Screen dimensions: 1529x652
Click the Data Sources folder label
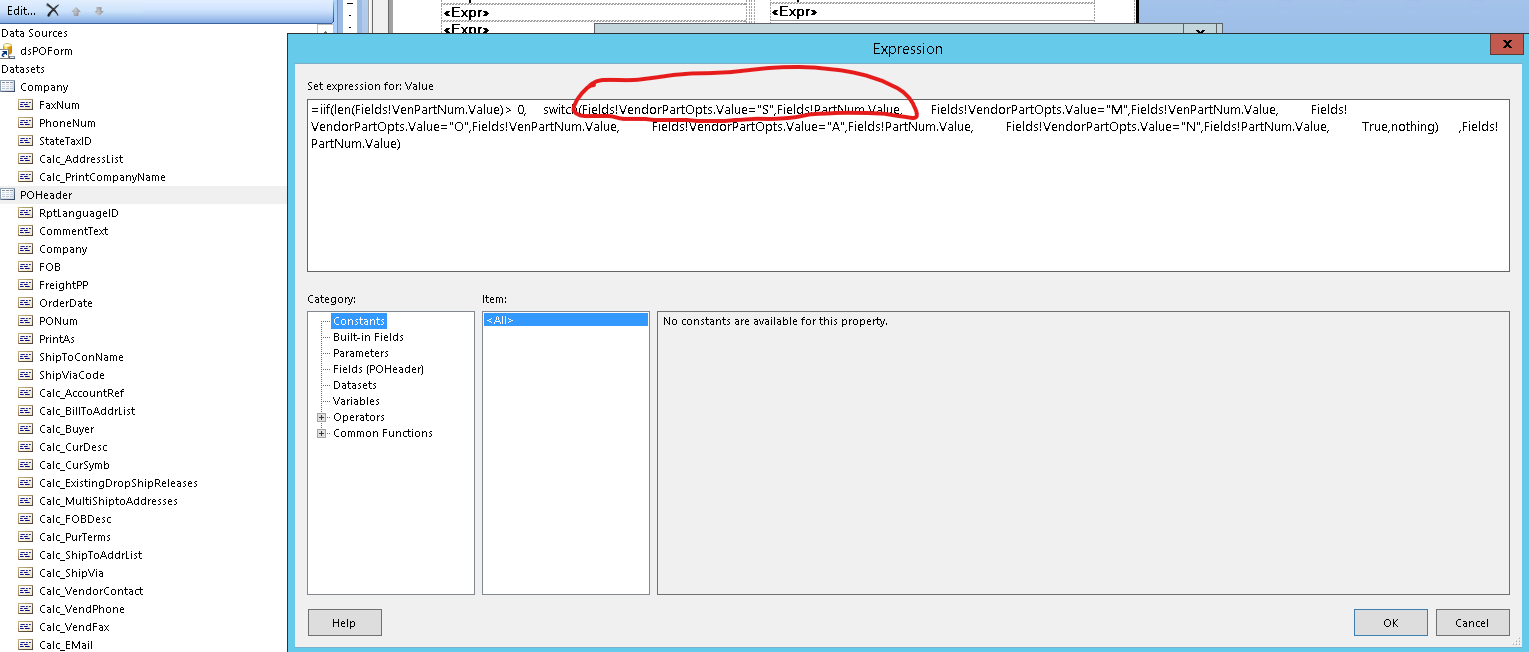coord(34,33)
